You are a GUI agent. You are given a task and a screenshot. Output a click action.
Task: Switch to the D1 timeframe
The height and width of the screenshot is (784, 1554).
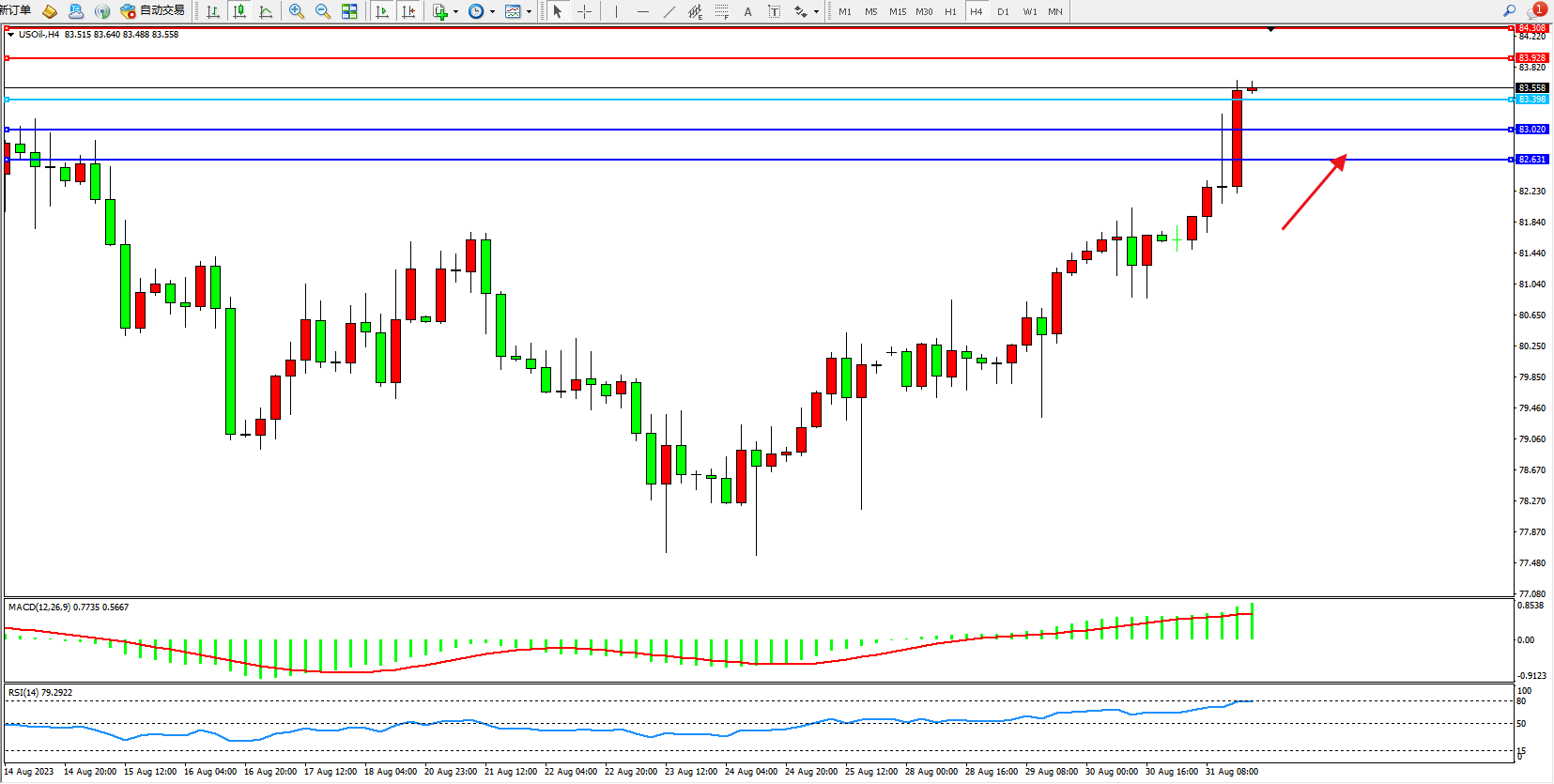tap(1003, 11)
